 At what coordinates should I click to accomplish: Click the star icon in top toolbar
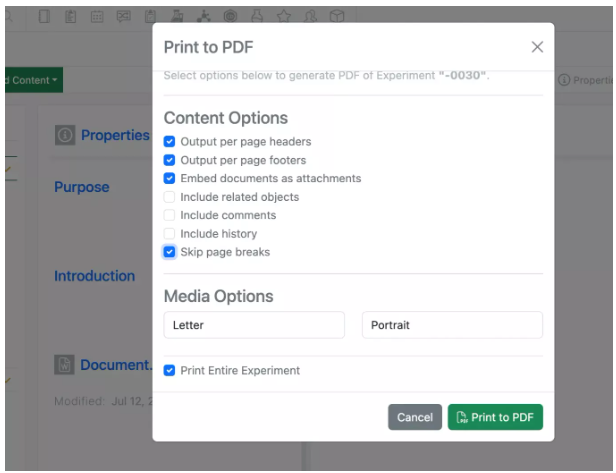pos(284,16)
